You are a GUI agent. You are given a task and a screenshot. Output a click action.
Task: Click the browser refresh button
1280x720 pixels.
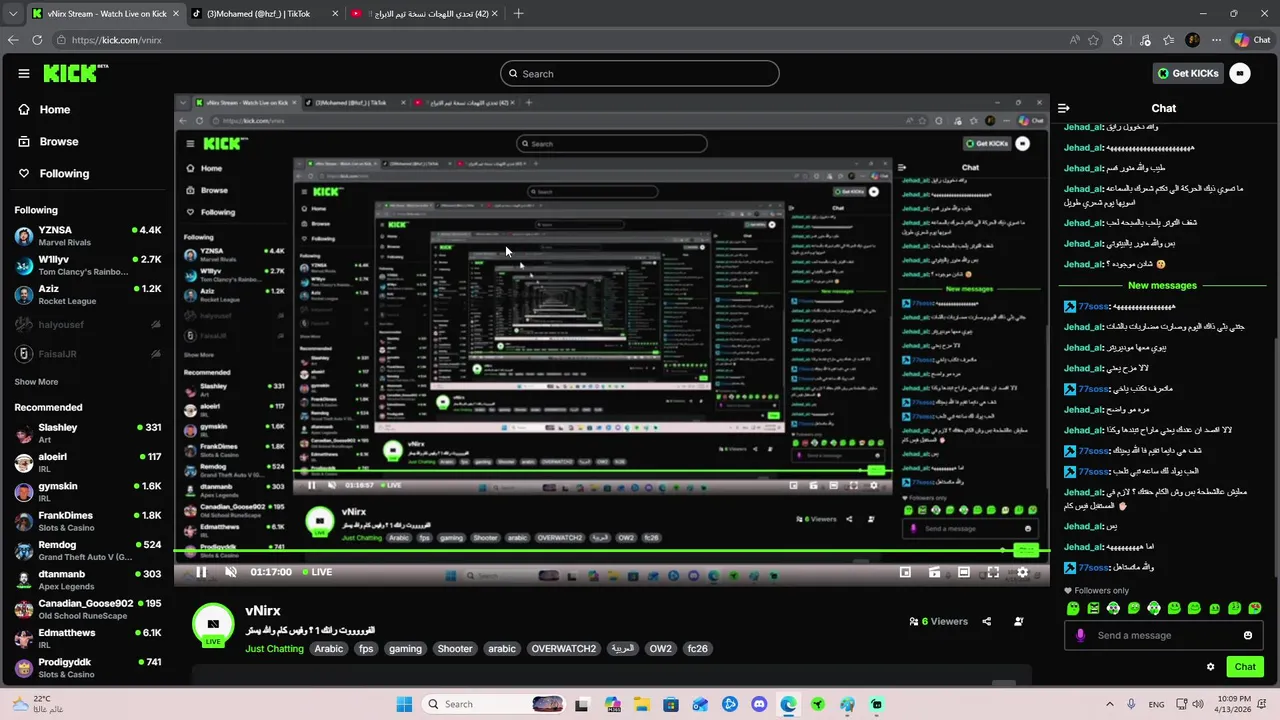point(37,40)
